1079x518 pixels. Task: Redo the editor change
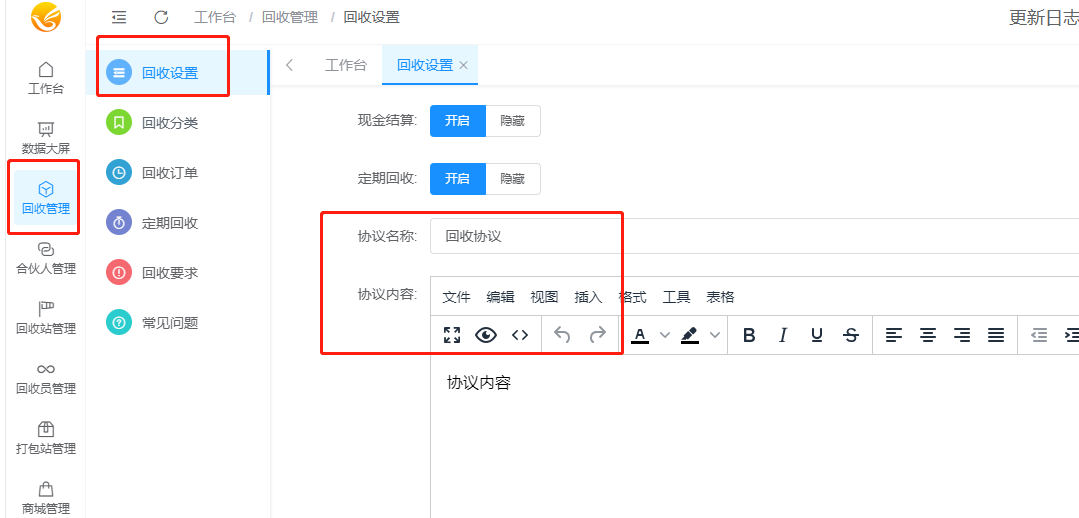598,335
